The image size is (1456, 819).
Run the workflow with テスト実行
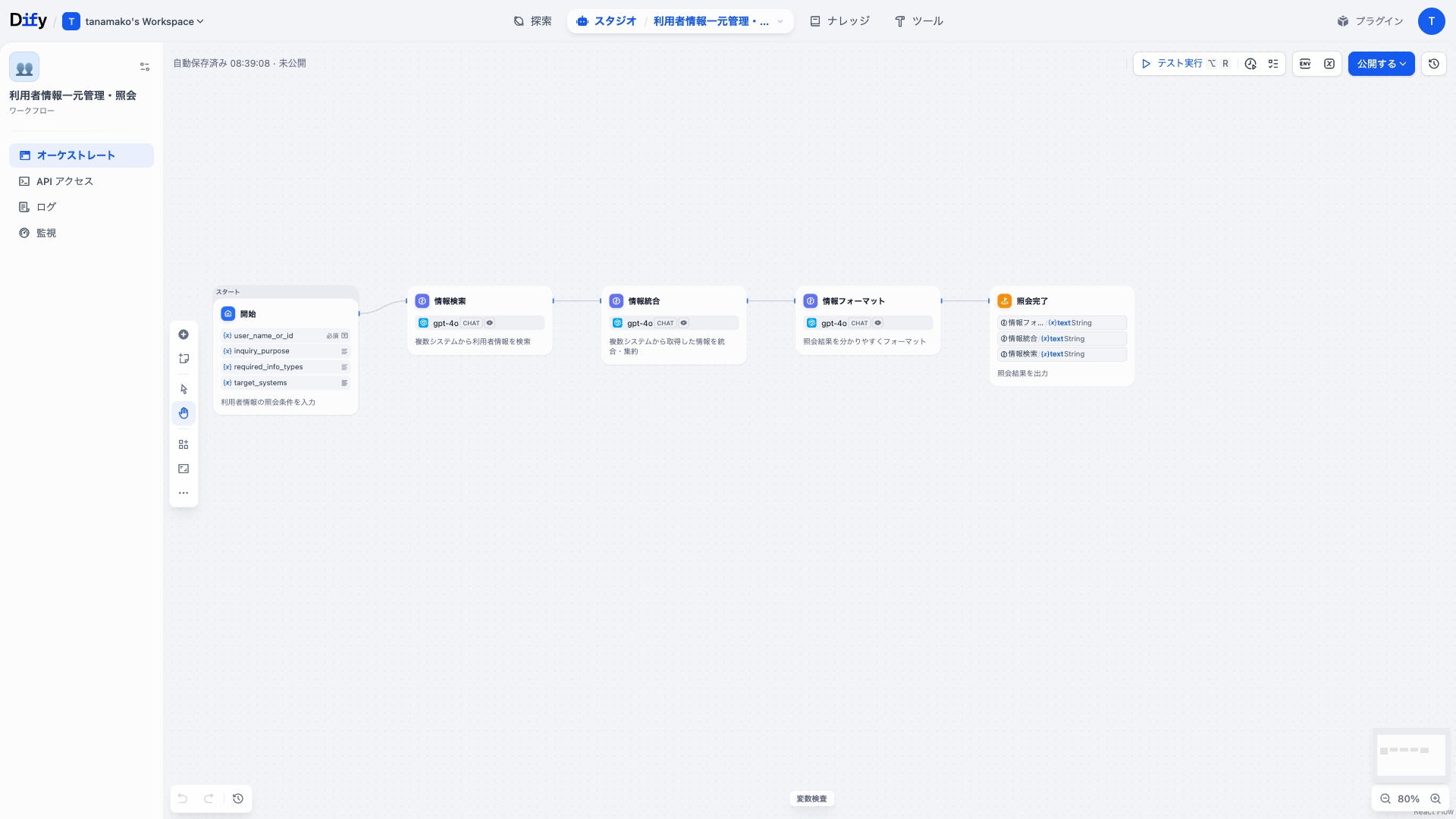(1172, 64)
